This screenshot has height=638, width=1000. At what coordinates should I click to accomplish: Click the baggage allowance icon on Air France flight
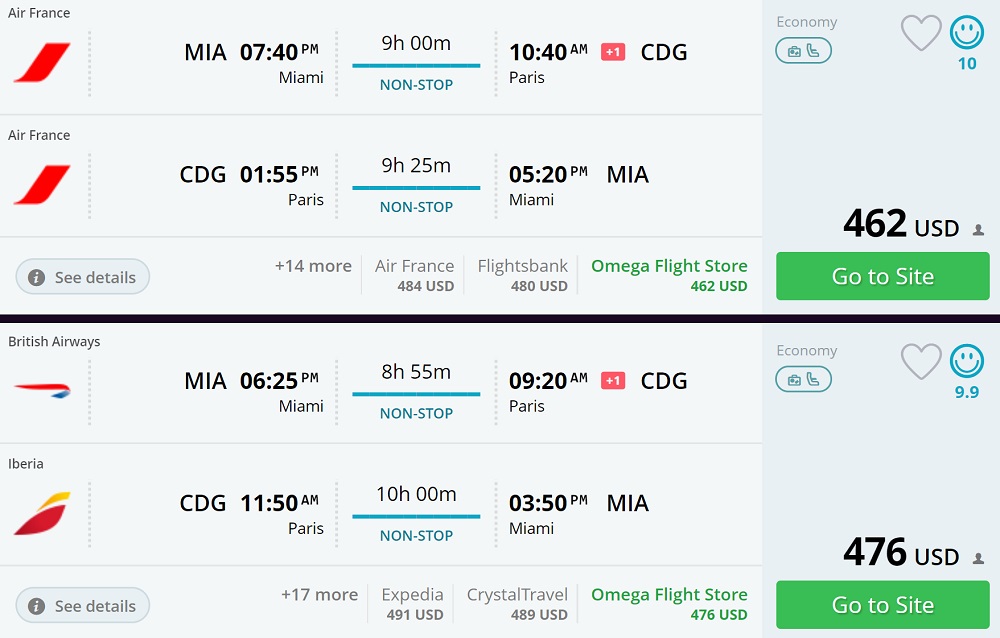click(x=796, y=50)
